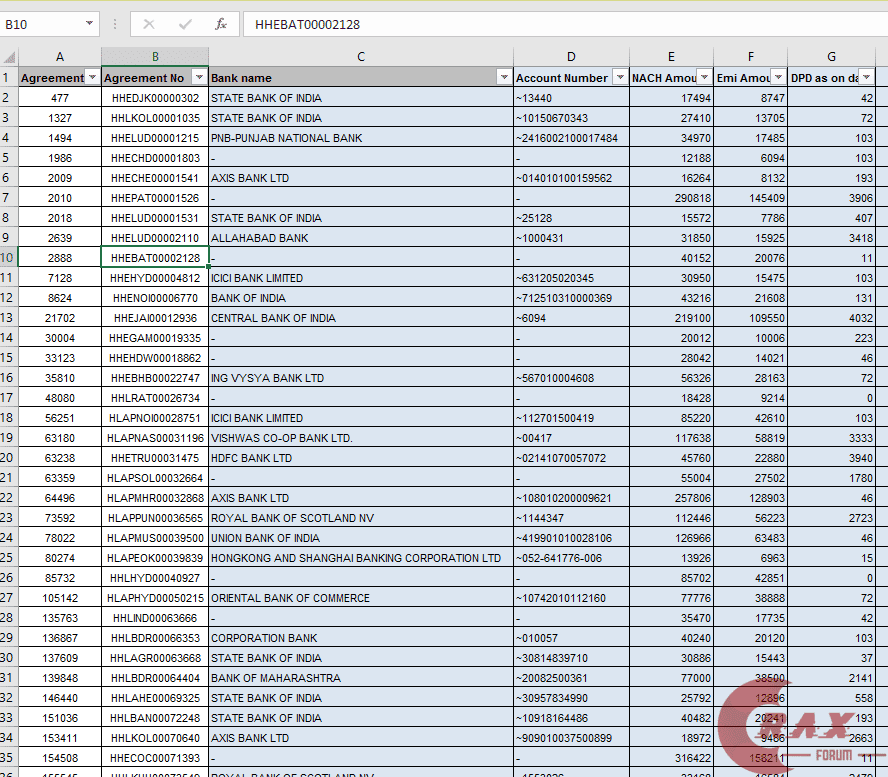This screenshot has width=888, height=777.
Task: Open the filter dropdown on Bank name column
Action: click(x=505, y=77)
